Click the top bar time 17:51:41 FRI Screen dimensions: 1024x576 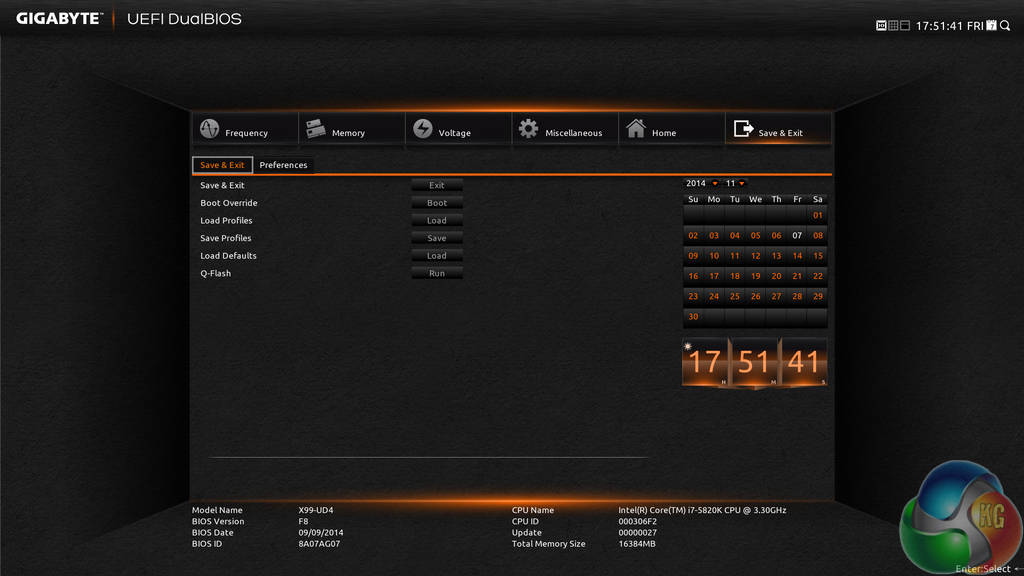pos(950,26)
